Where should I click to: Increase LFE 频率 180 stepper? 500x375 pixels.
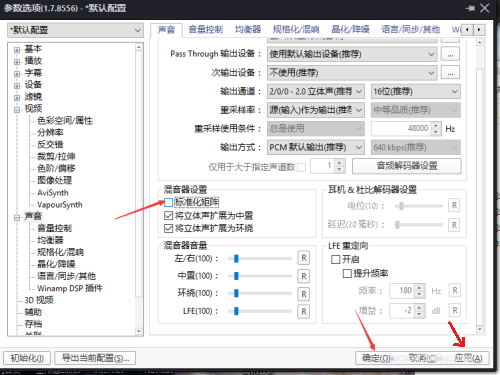[420, 287]
